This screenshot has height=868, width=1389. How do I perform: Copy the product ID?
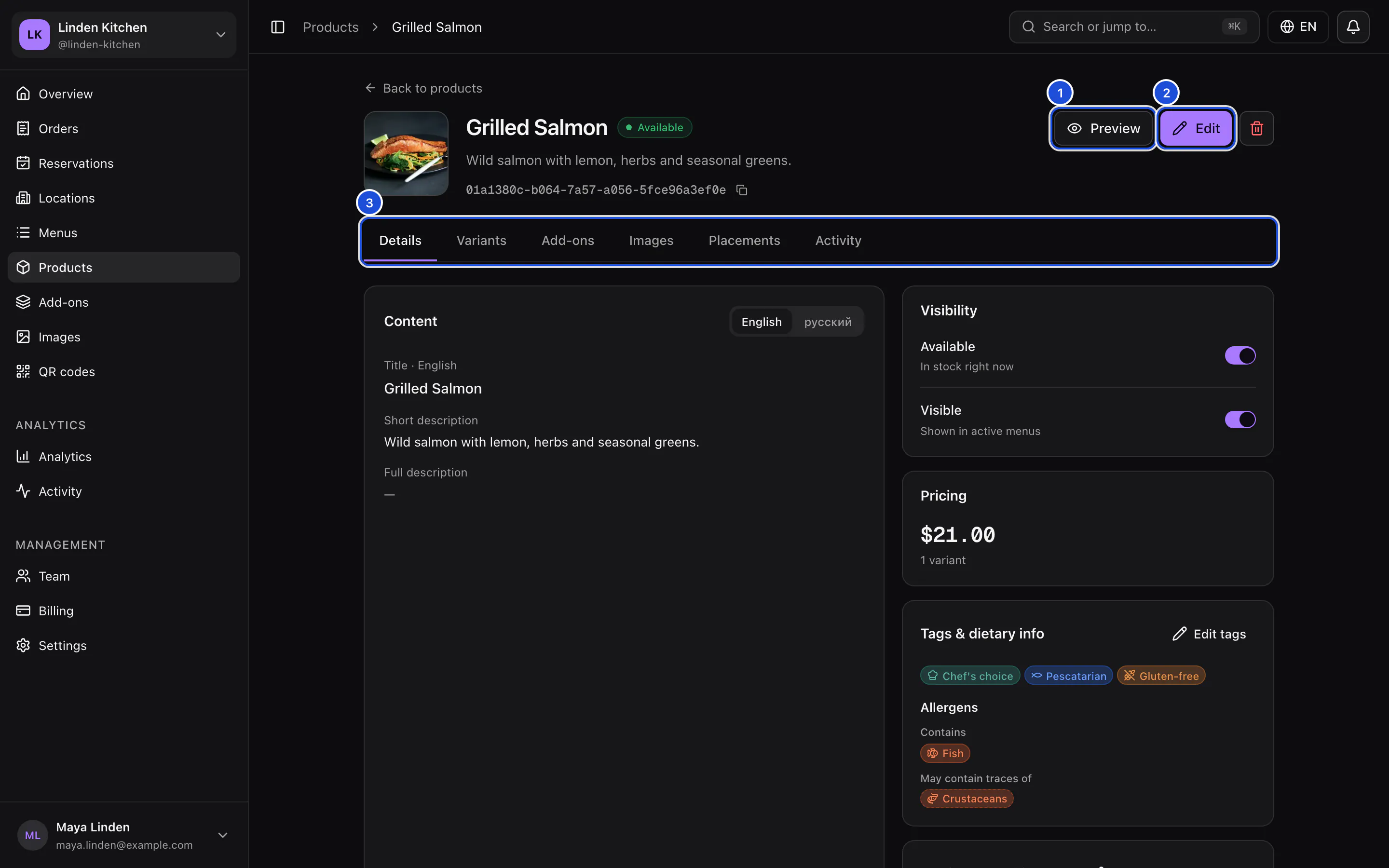tap(742, 190)
